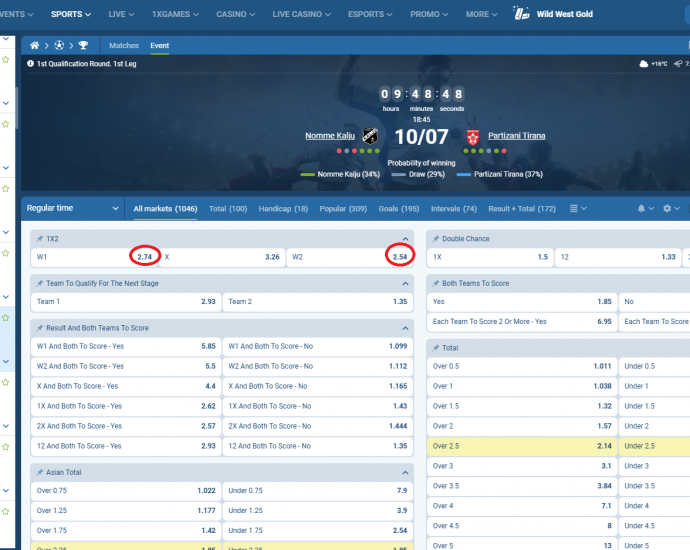Open the gear market settings
The height and width of the screenshot is (550, 690).
point(667,209)
